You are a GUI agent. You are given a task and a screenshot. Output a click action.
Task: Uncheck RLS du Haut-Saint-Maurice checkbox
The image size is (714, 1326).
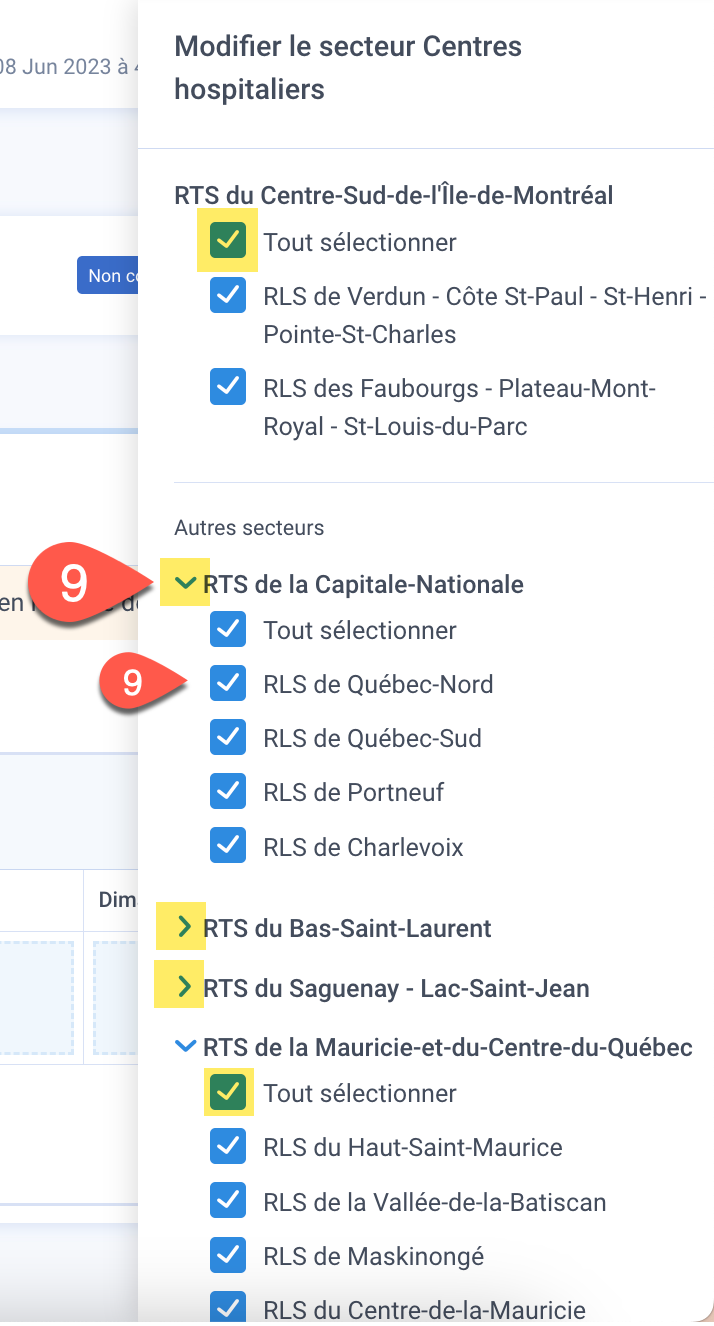(x=229, y=1147)
